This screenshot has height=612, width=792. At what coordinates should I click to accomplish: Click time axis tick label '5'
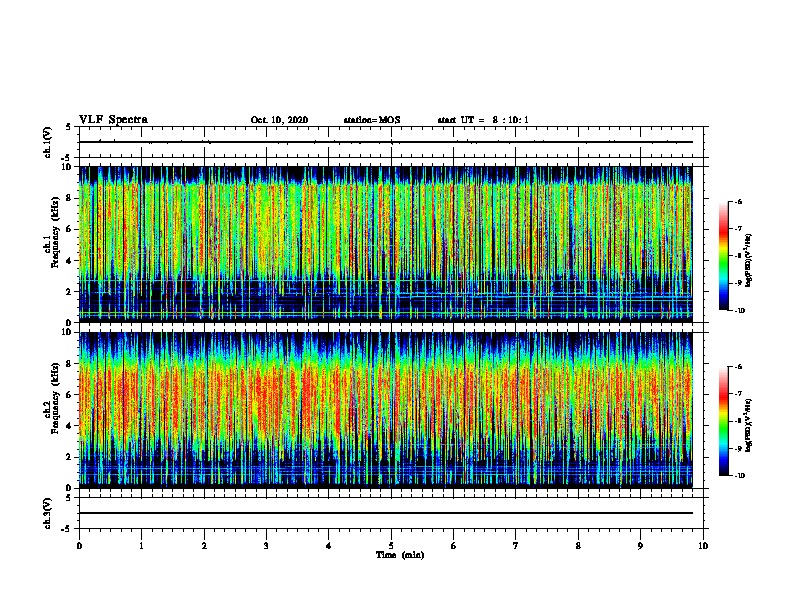tap(391, 546)
